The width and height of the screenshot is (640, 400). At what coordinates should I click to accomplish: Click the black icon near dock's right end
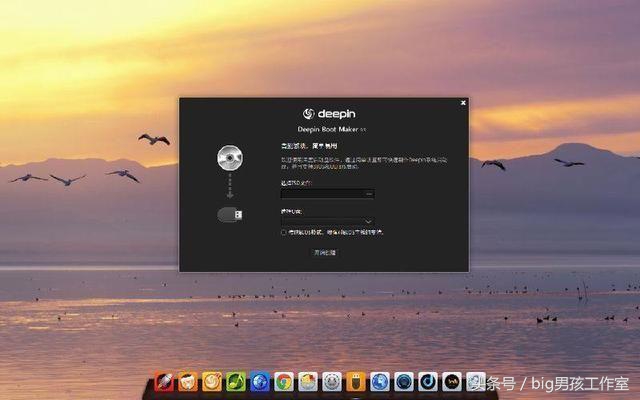[x=452, y=381]
